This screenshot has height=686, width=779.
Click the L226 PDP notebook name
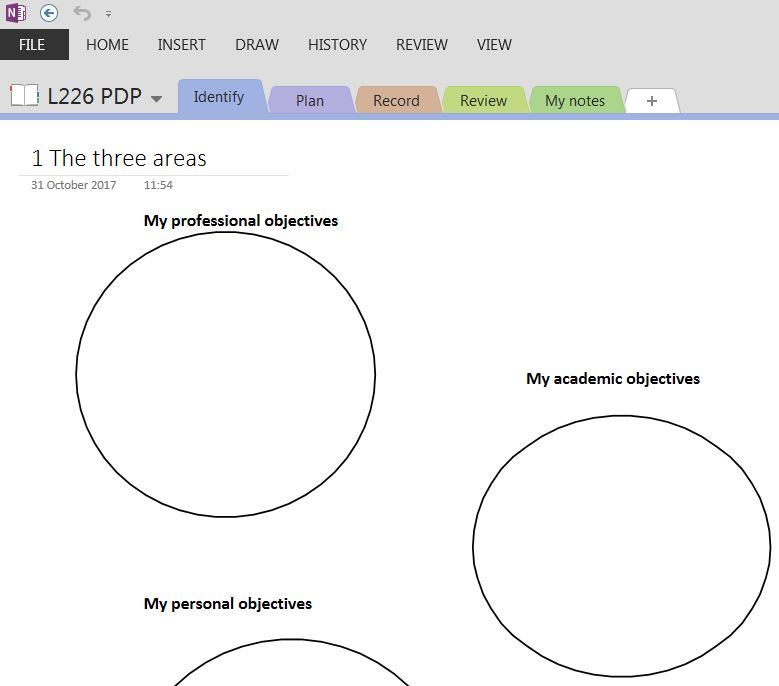tap(94, 96)
